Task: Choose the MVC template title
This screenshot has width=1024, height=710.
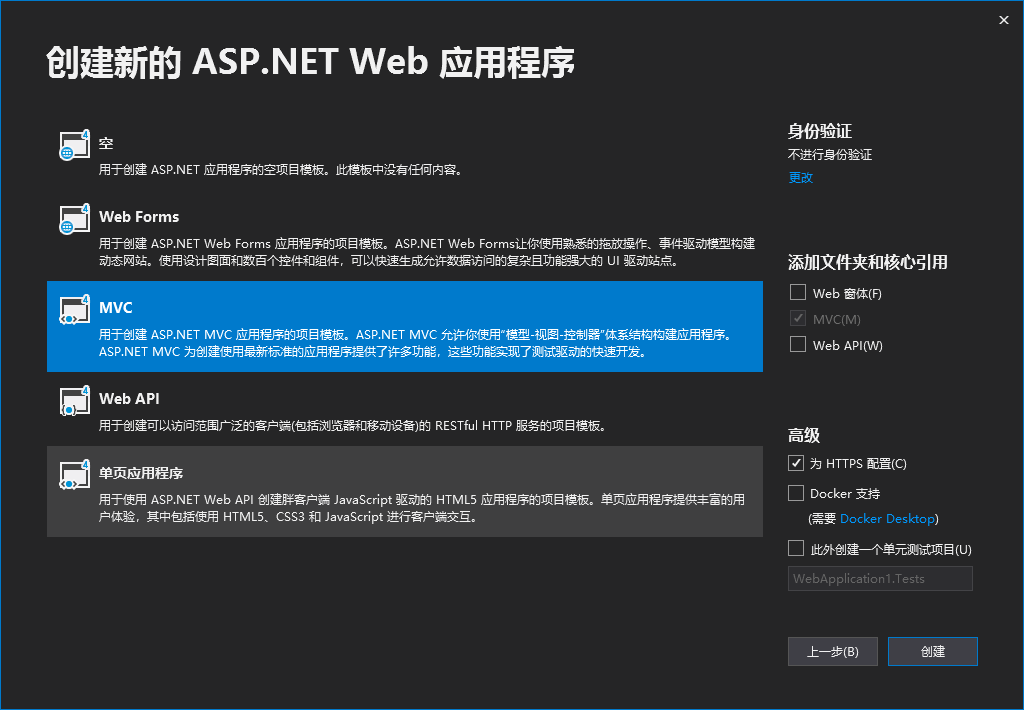Action: 116,308
